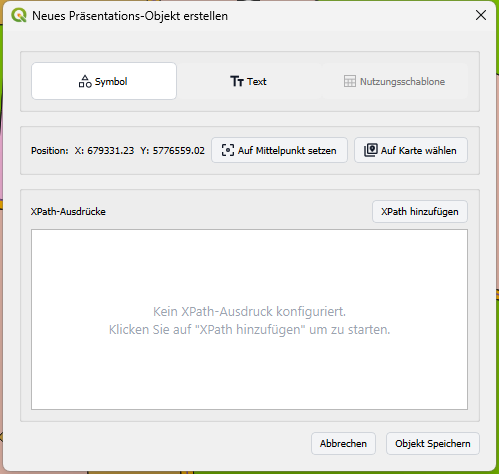Click the 'Position:' label
The image size is (499, 474).
click(x=50, y=151)
